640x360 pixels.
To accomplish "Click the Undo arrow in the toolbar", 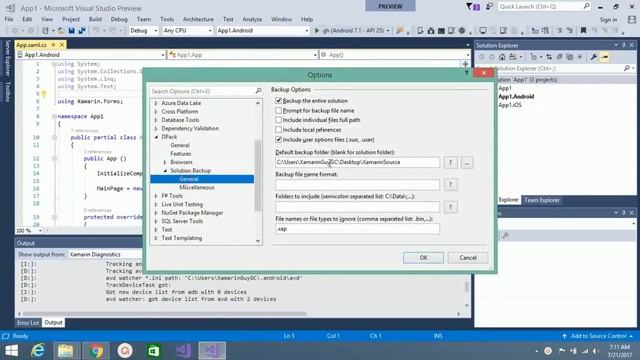I will pyautogui.click(x=96, y=31).
